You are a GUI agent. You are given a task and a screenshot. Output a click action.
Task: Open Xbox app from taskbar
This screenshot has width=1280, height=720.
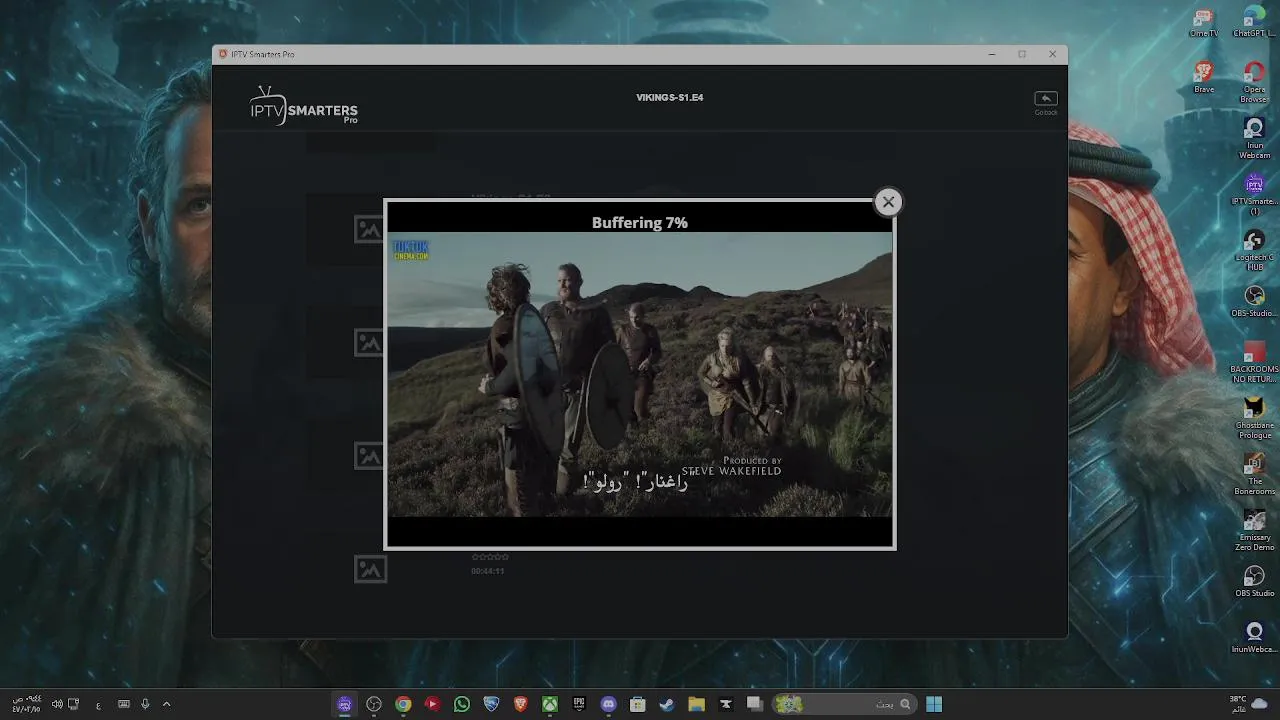click(x=550, y=704)
